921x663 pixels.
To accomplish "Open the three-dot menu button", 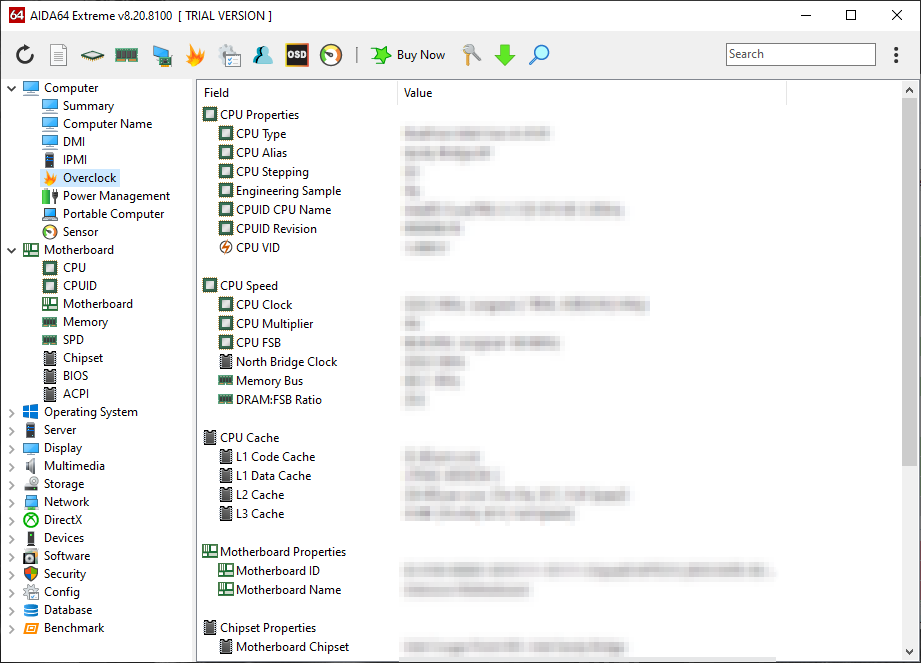I will click(896, 55).
